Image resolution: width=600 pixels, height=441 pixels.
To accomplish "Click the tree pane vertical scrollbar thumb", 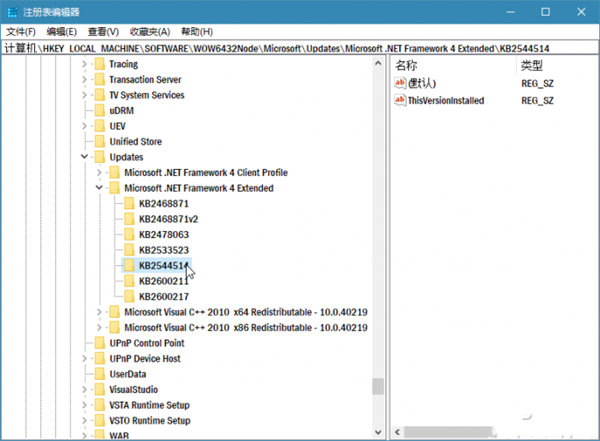I will 377,387.
